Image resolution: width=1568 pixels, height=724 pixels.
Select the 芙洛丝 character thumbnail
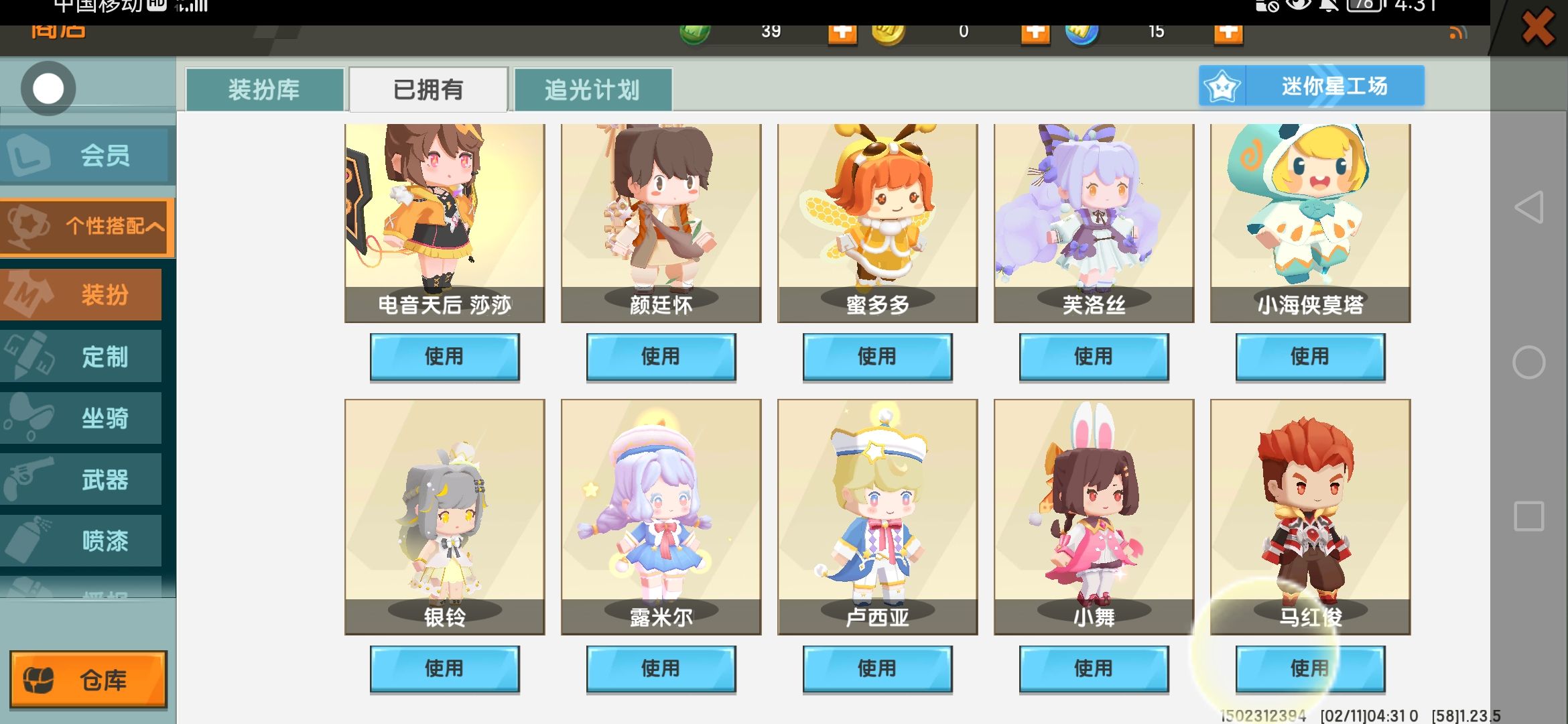(x=1094, y=223)
